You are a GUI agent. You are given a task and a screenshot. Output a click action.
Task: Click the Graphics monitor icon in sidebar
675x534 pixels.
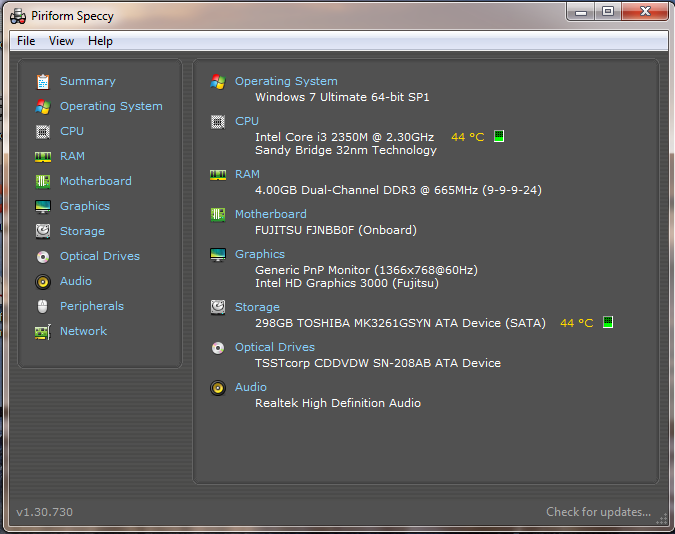(x=43, y=207)
